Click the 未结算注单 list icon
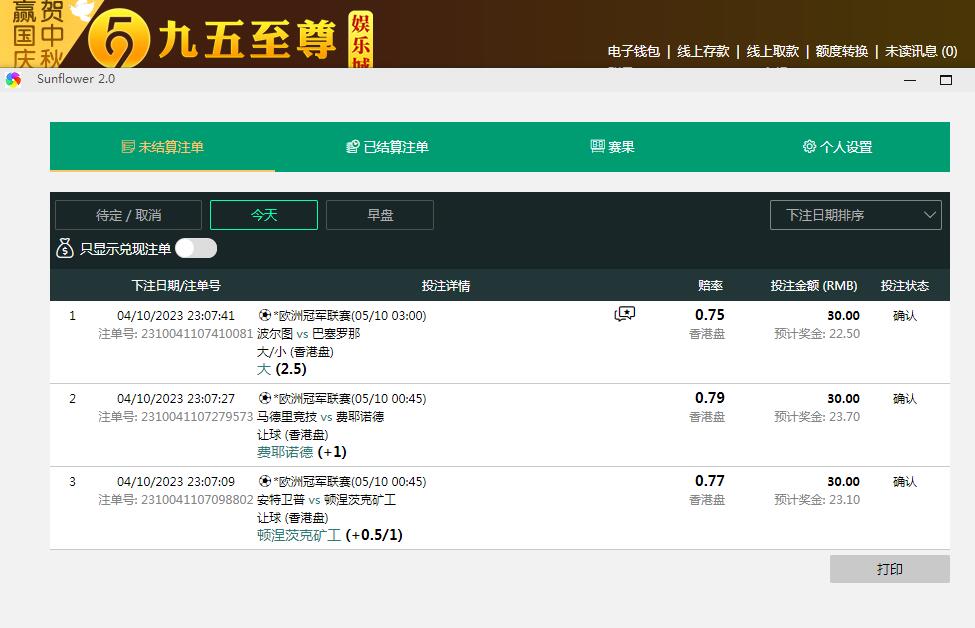Viewport: 975px width, 628px height. pos(127,147)
